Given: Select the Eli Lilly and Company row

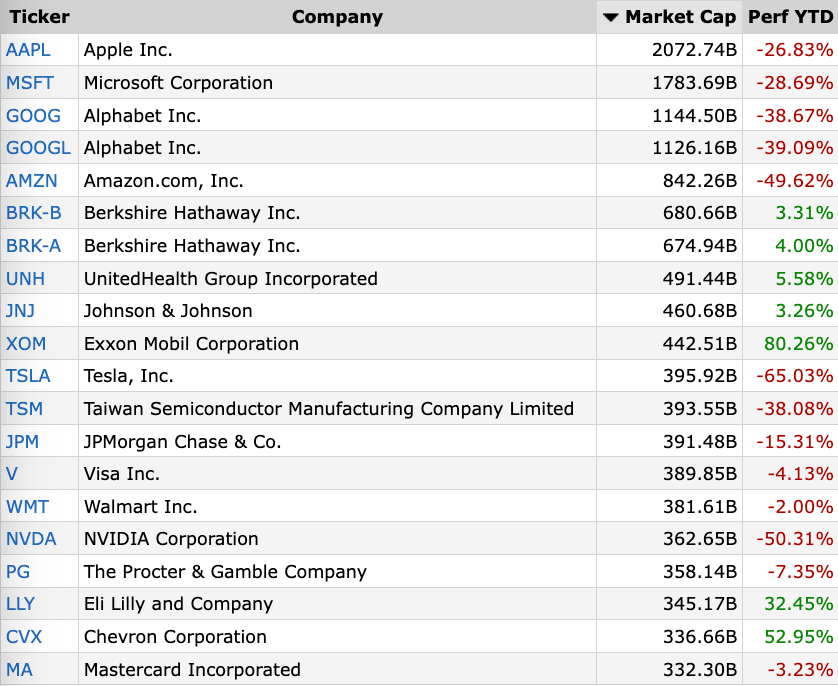Looking at the screenshot, I should [419, 604].
